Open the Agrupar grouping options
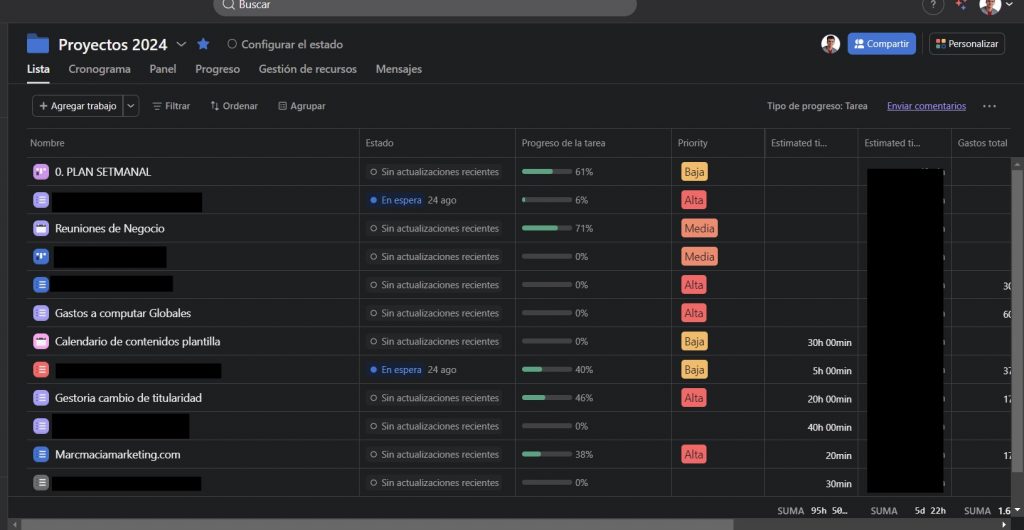 click(x=301, y=106)
